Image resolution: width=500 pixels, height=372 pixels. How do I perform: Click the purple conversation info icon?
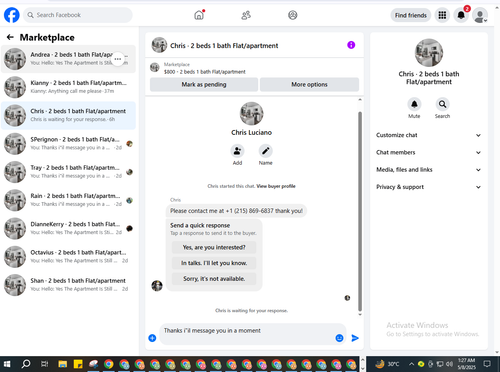pos(351,45)
